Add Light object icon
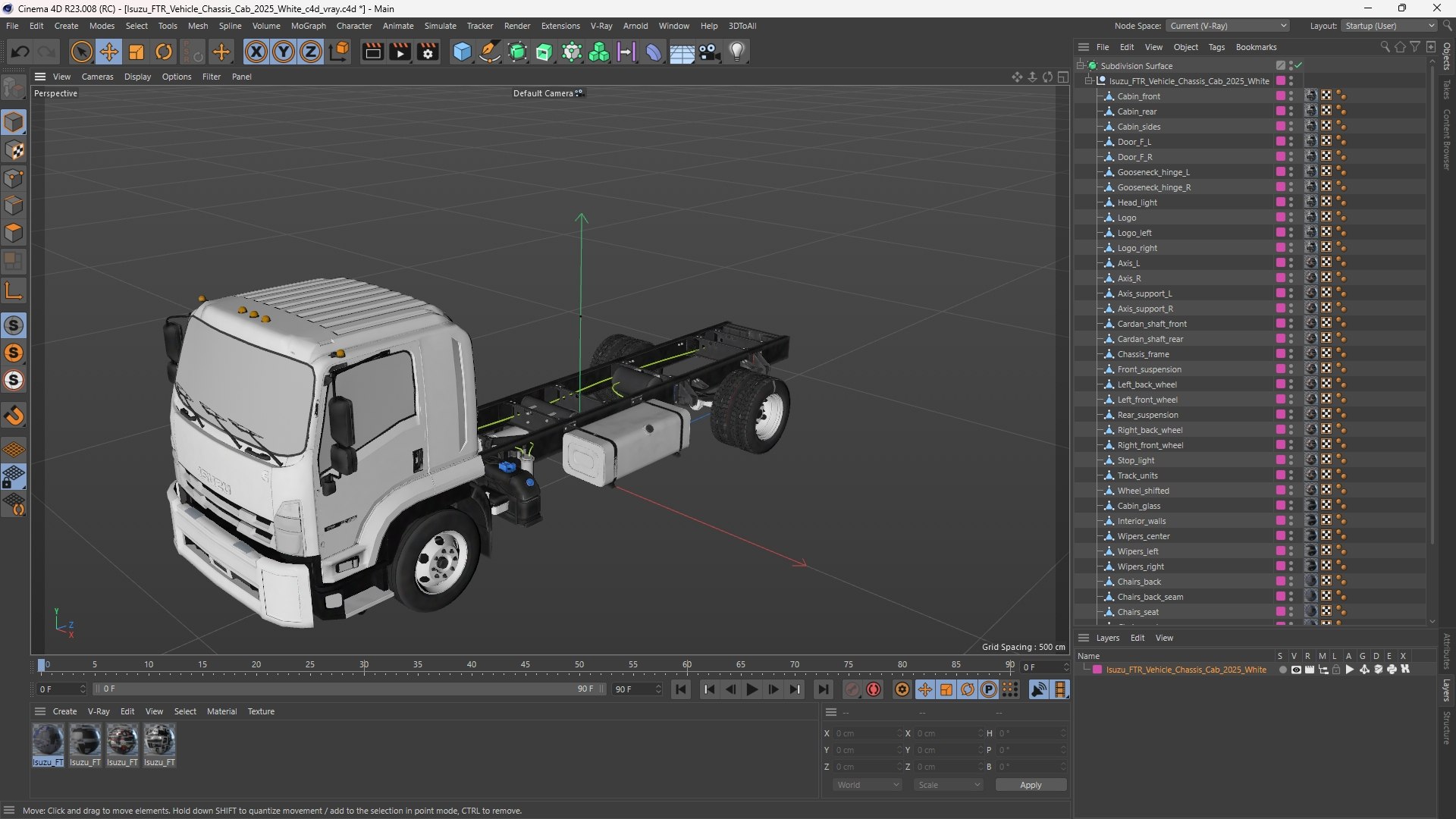This screenshot has width=1456, height=819. 737,52
